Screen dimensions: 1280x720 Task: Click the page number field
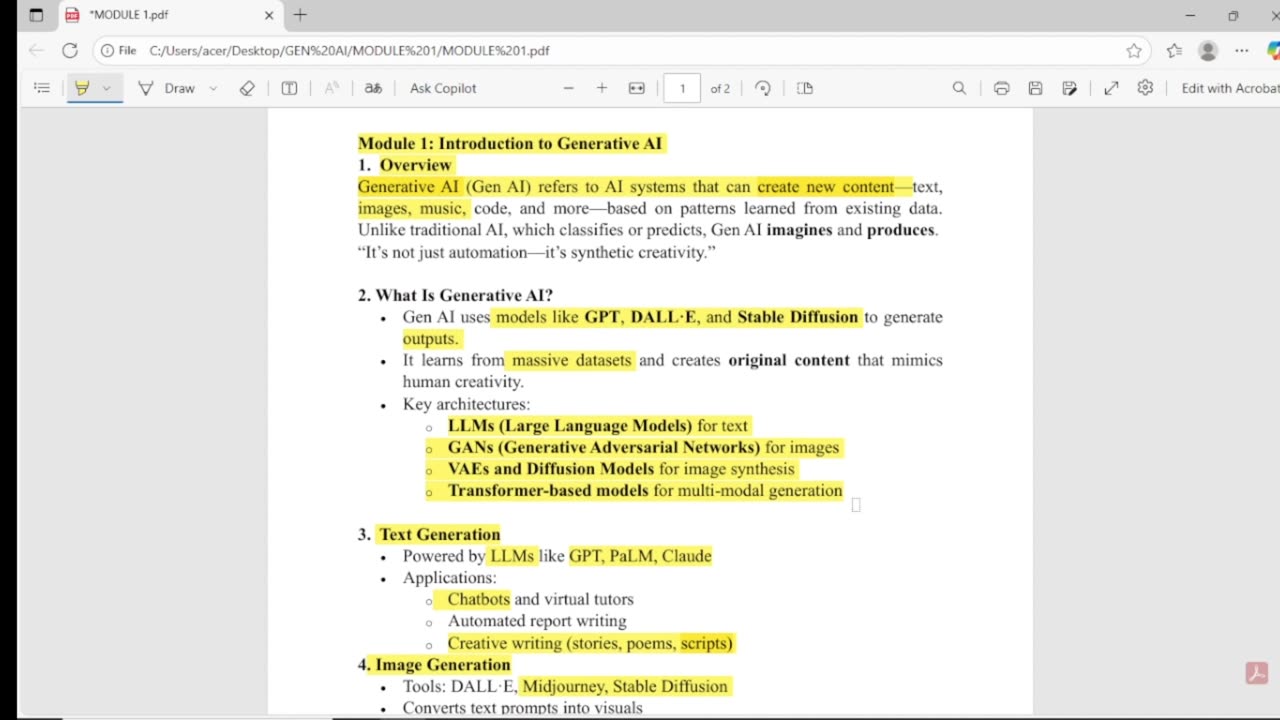(683, 88)
